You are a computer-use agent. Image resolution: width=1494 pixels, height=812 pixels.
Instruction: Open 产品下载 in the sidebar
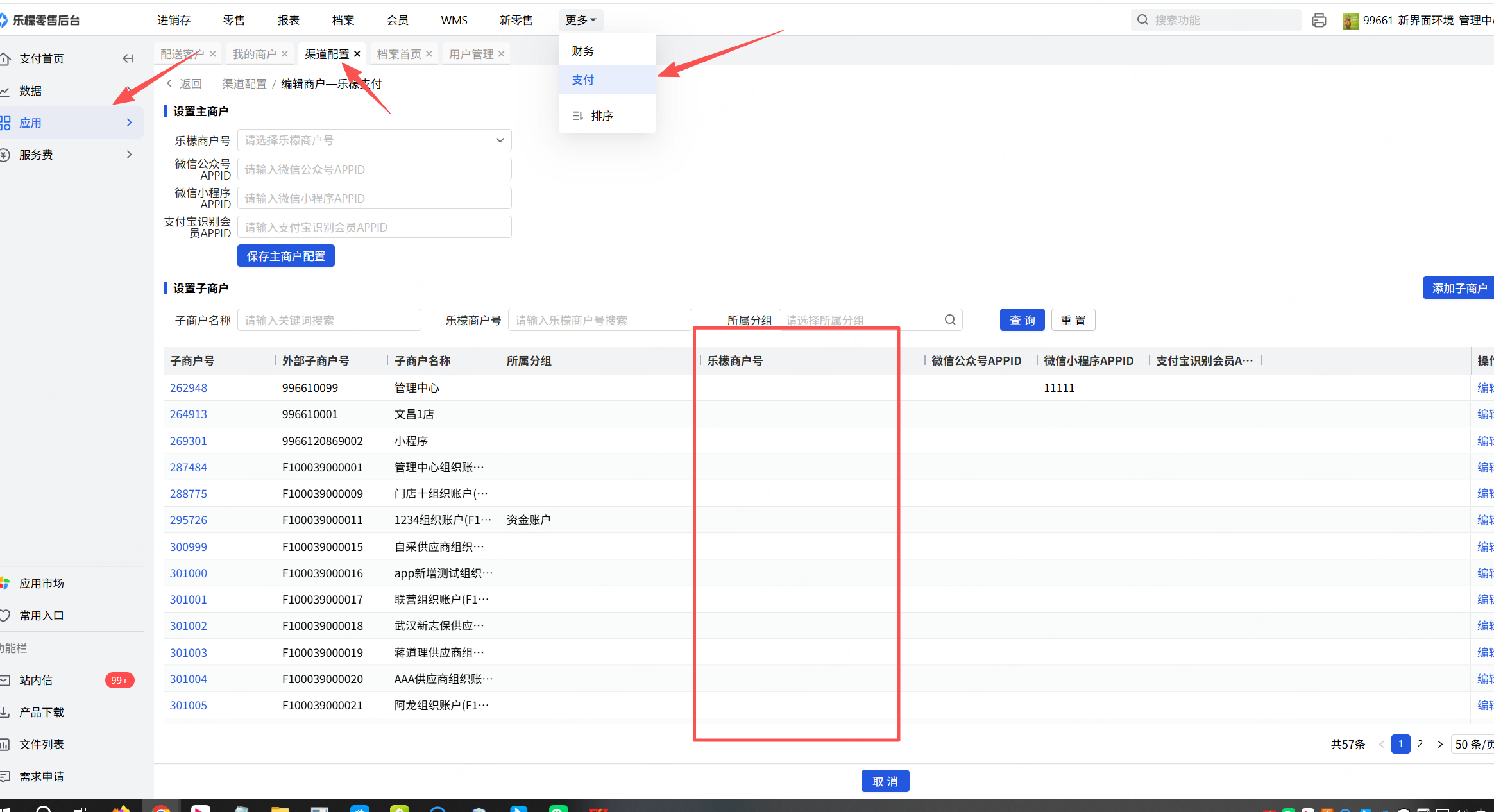(41, 712)
